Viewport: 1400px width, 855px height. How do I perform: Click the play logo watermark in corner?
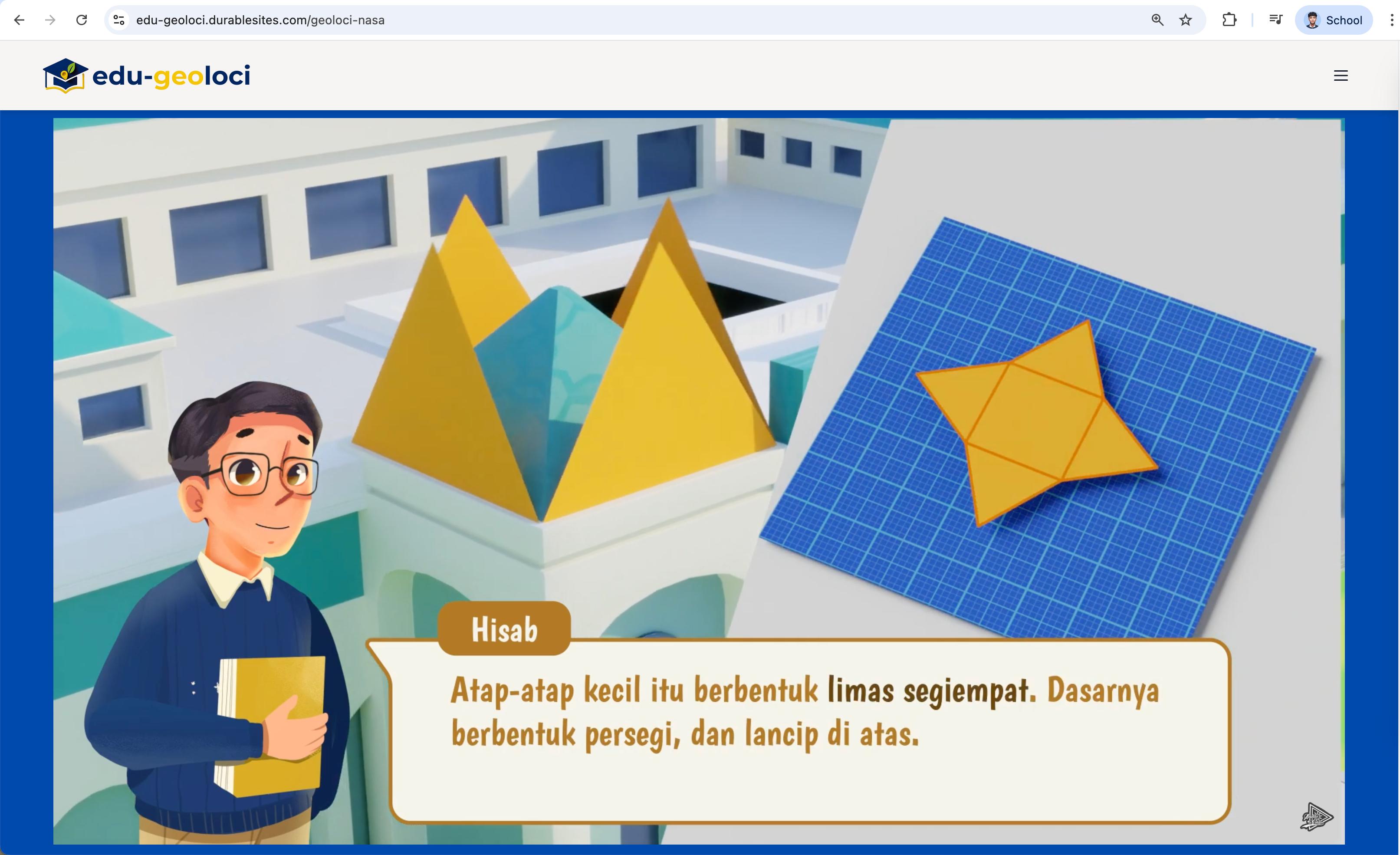(1316, 817)
